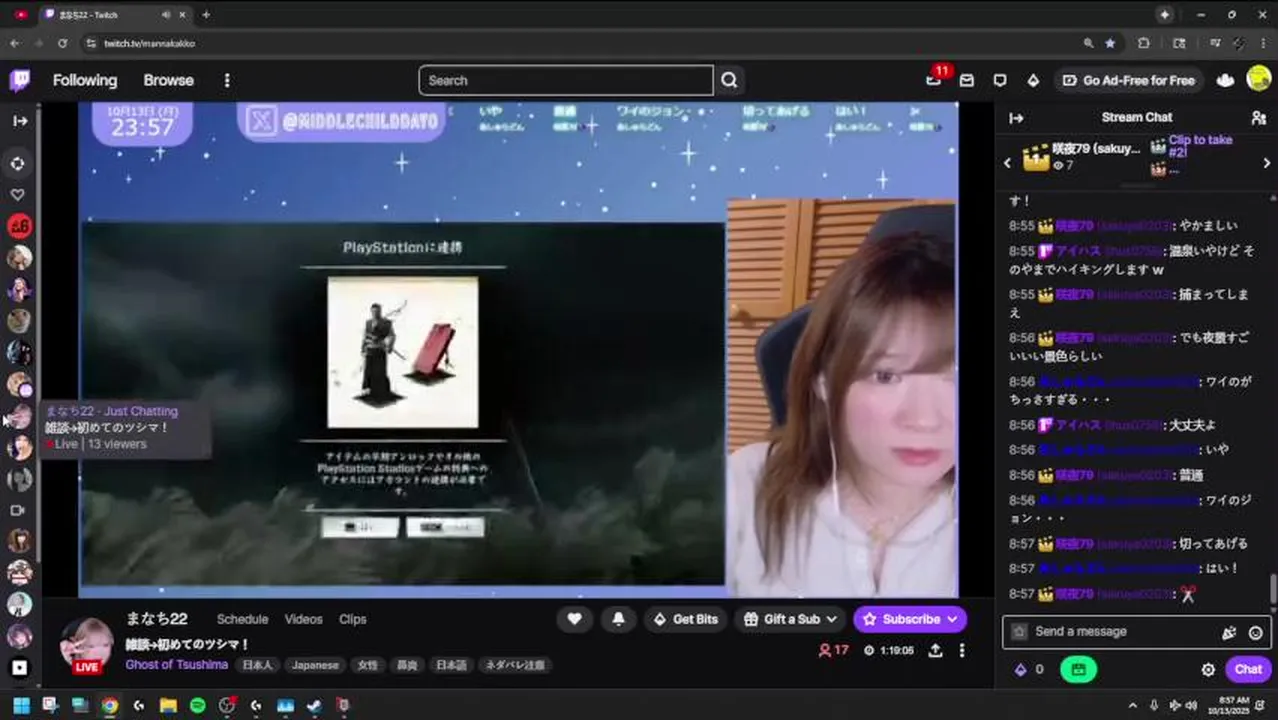Open the Browse page
The image size is (1278, 720).
[168, 80]
